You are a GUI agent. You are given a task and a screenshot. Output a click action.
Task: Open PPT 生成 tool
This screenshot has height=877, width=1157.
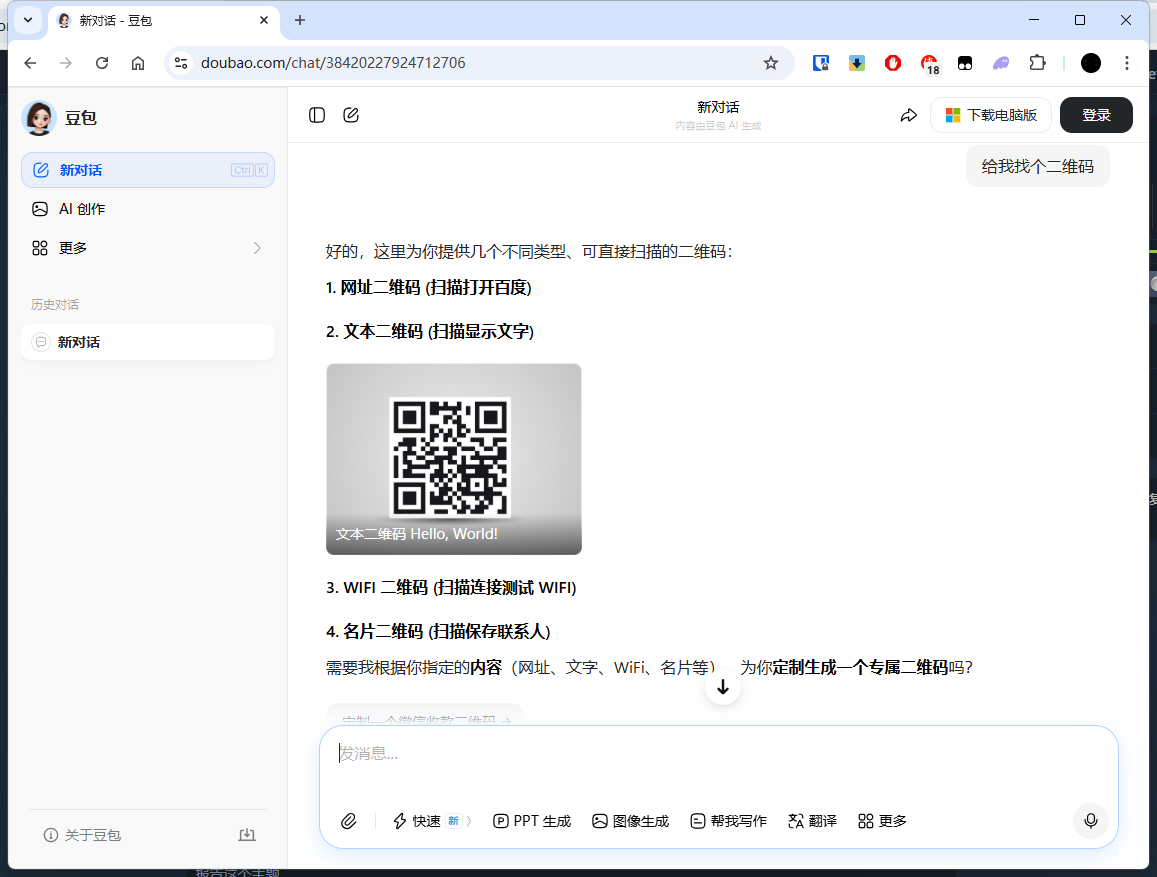pos(532,821)
